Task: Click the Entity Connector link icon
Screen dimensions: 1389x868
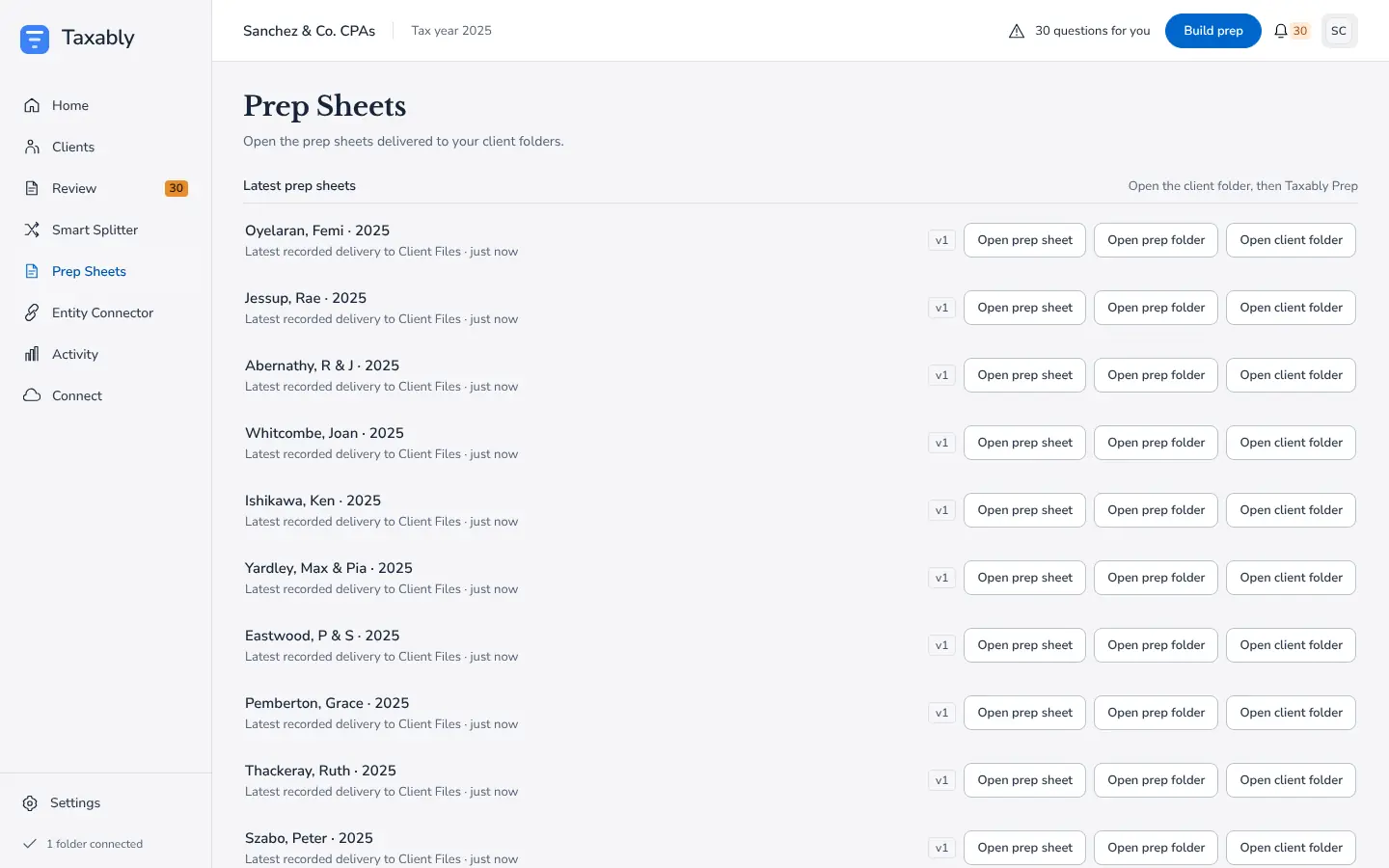Action: (x=32, y=312)
